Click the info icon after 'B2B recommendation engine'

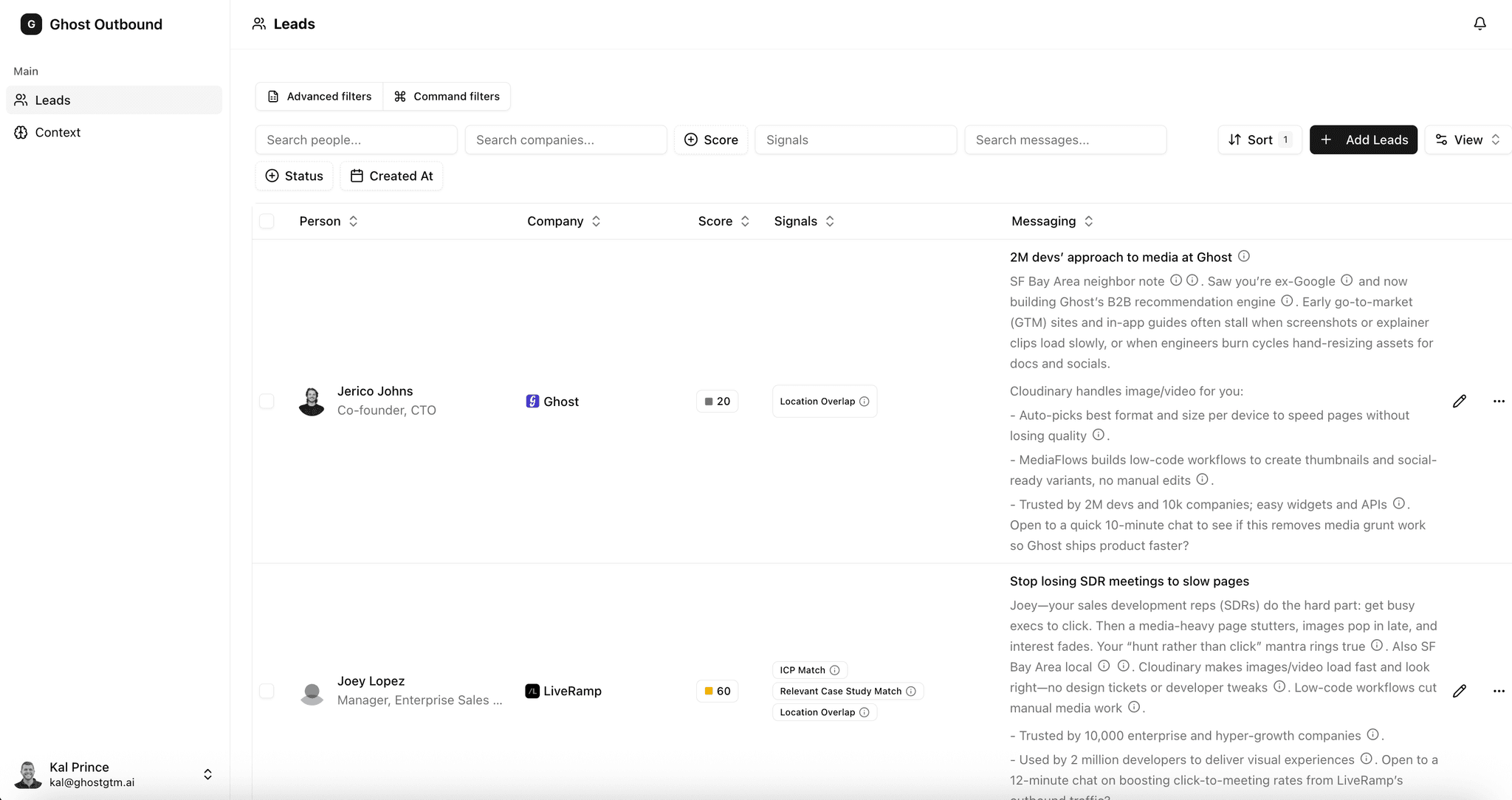[1287, 301]
